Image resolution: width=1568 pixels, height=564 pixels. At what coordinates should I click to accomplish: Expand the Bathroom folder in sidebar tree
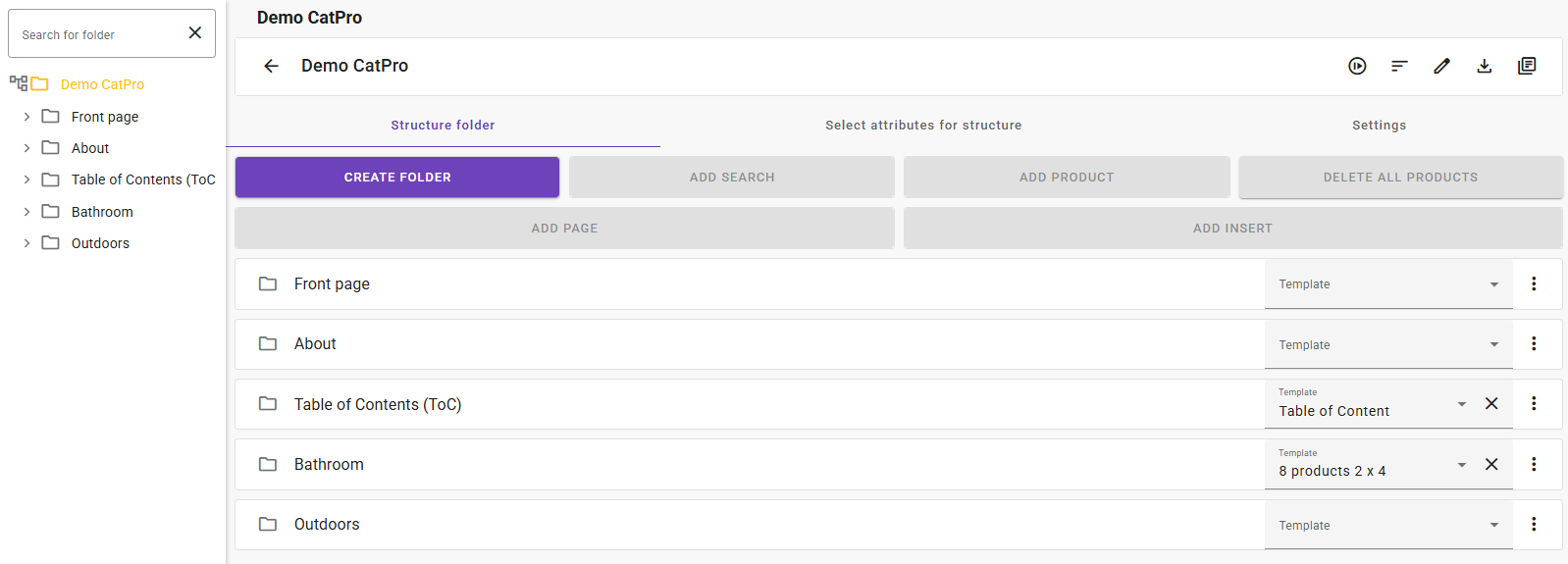coord(26,212)
